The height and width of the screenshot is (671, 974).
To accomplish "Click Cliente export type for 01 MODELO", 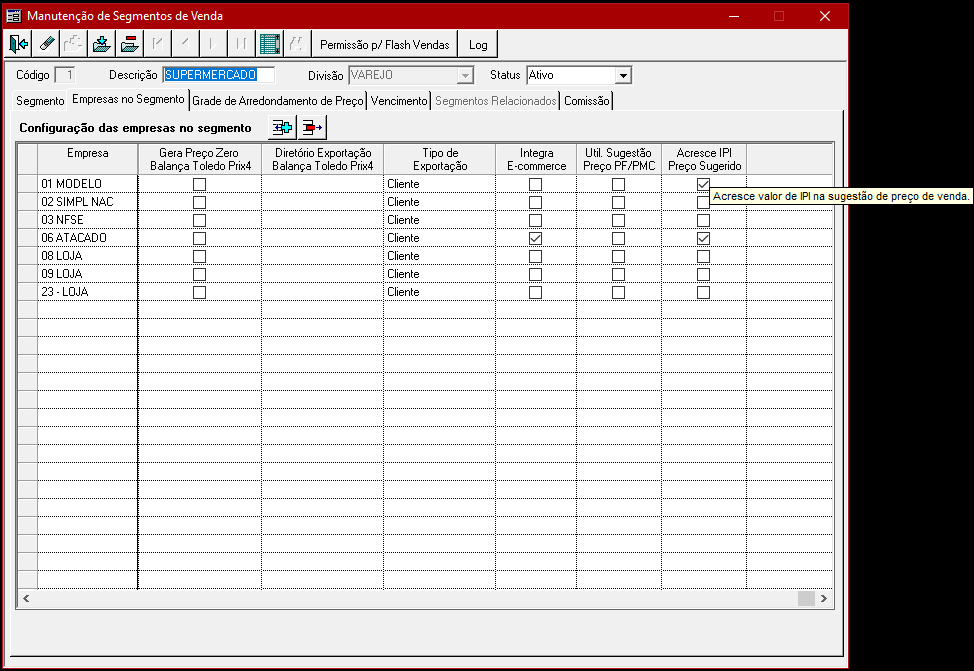I will [x=440, y=184].
